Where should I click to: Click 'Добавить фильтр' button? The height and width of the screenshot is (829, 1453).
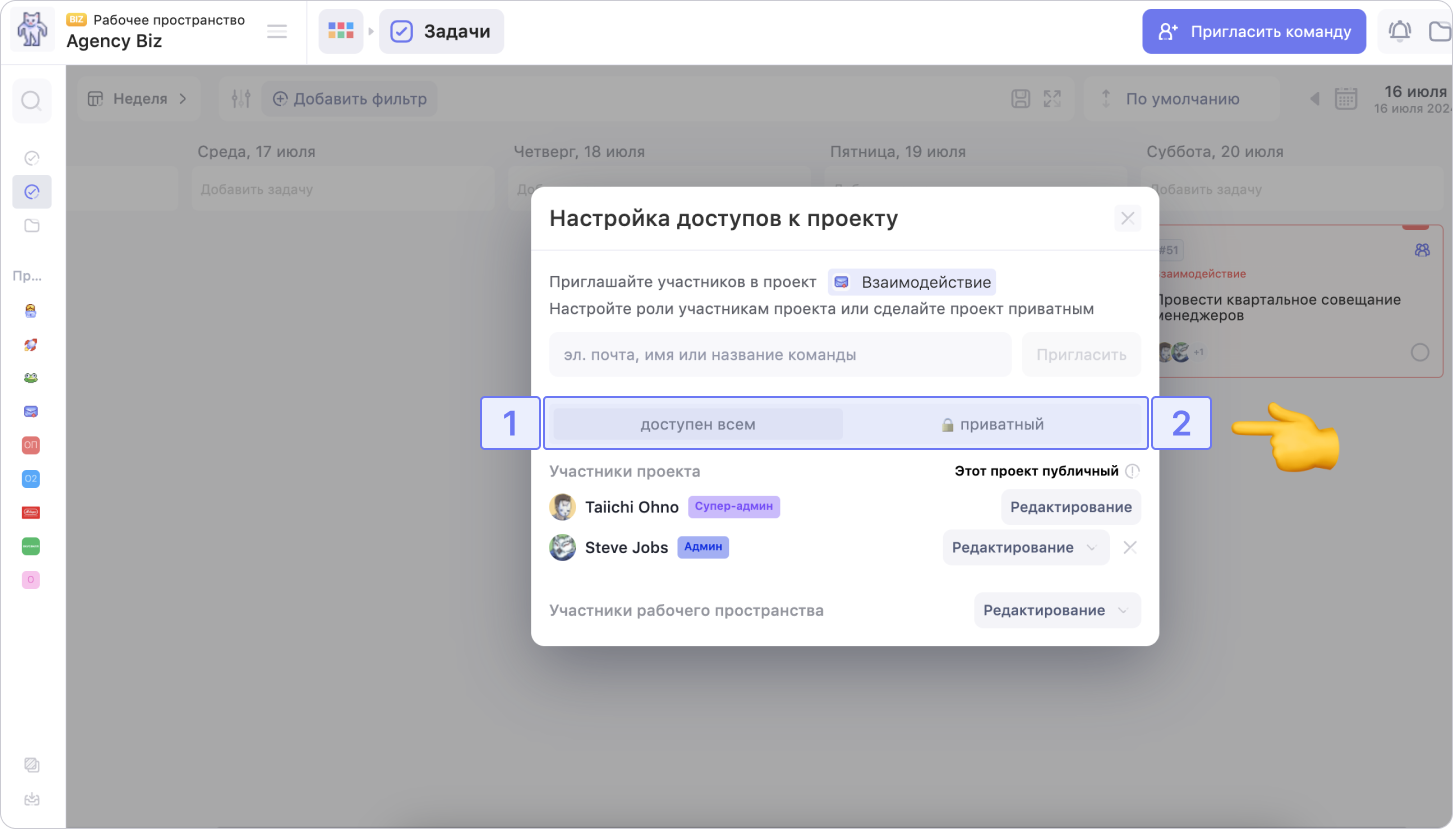(349, 99)
